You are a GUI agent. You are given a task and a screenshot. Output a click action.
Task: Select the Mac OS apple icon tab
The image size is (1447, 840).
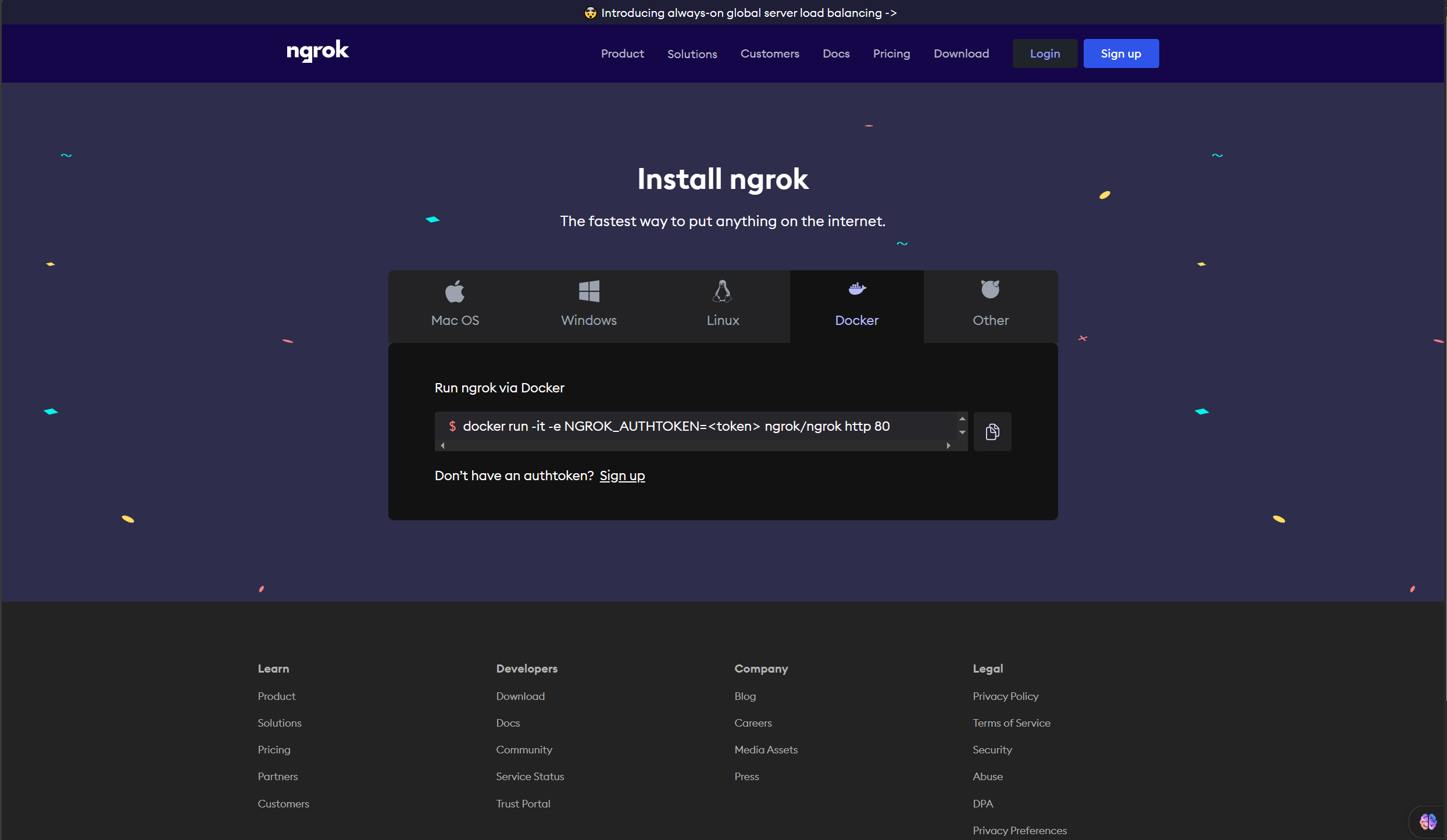(x=455, y=291)
